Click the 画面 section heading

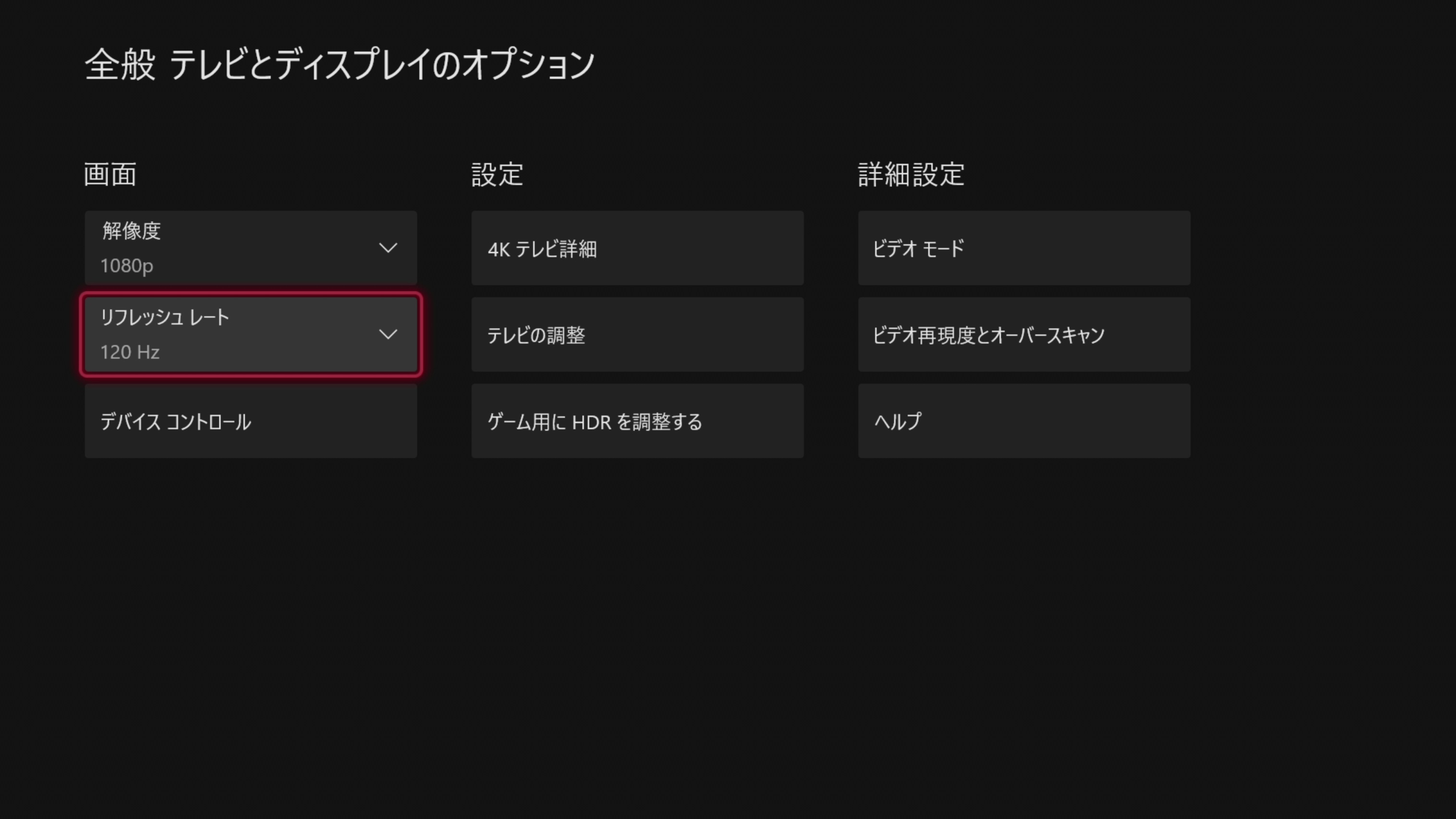click(110, 174)
